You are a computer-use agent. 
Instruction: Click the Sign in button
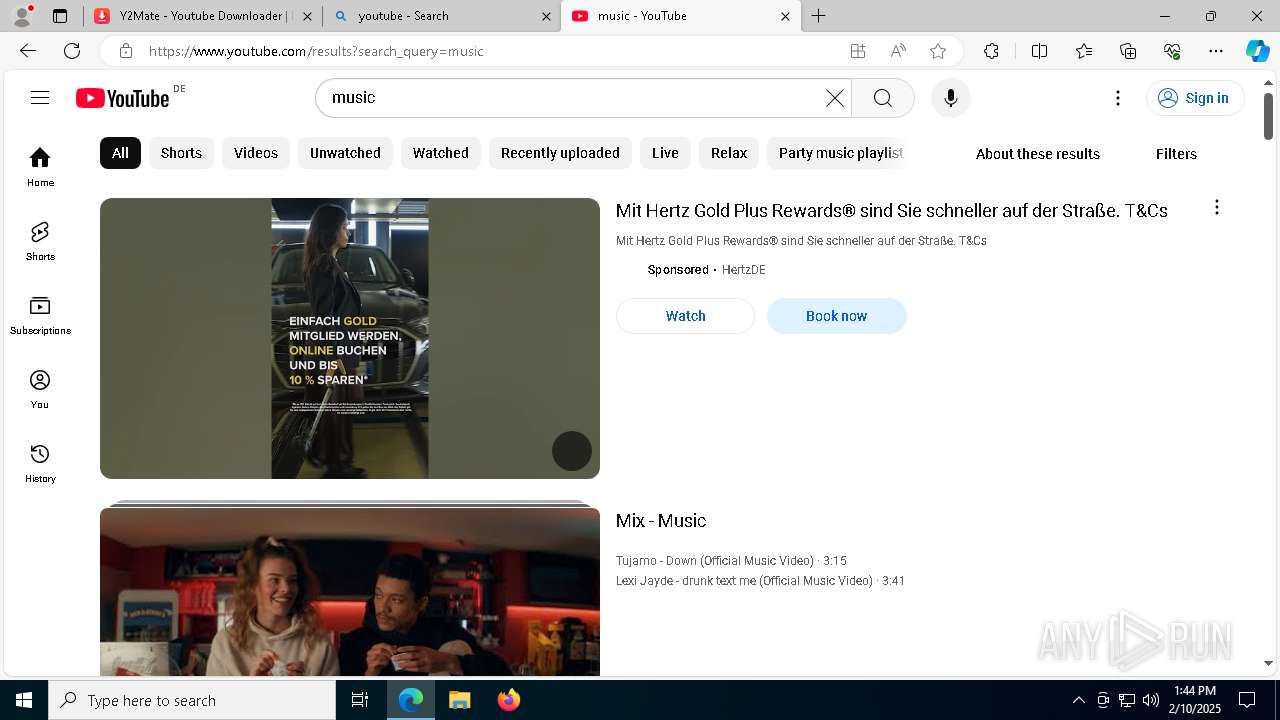click(x=1195, y=98)
